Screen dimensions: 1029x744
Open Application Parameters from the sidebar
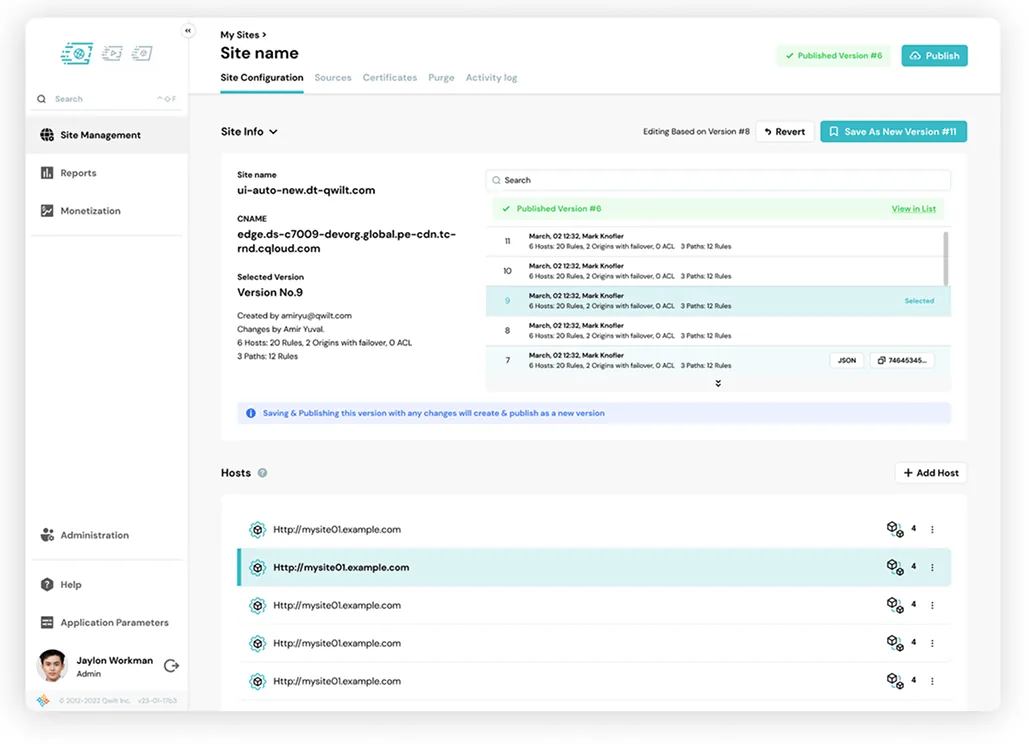(107, 622)
